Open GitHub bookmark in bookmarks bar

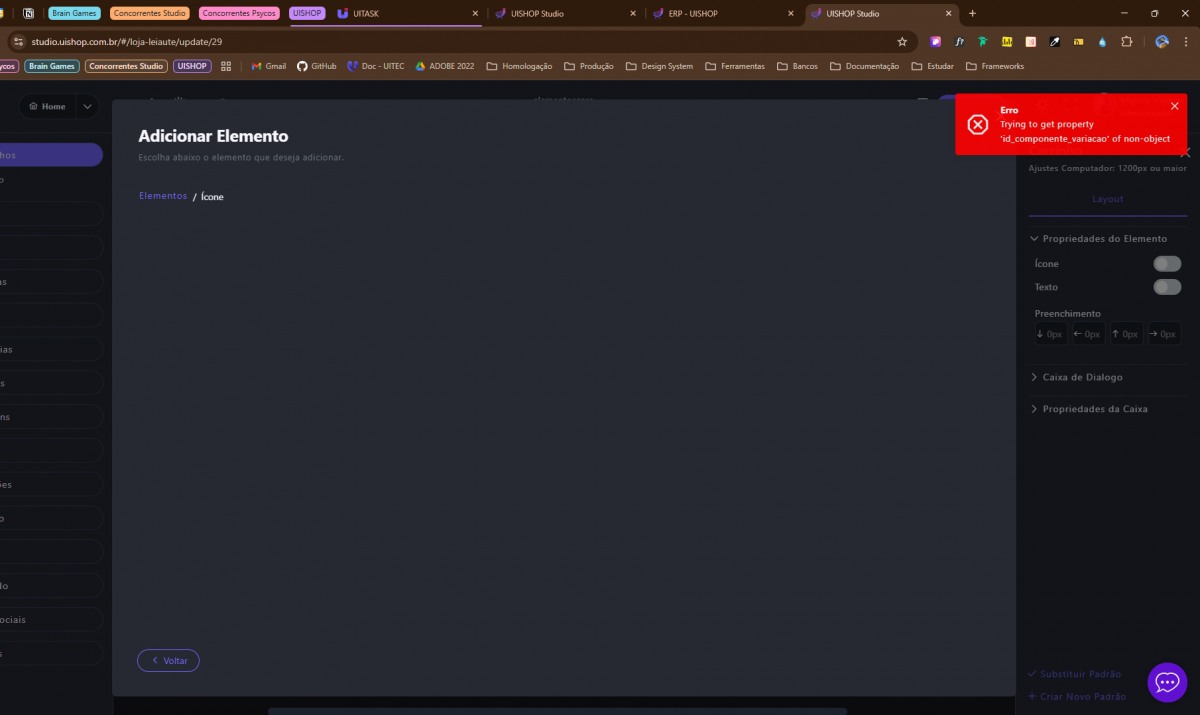coord(316,66)
